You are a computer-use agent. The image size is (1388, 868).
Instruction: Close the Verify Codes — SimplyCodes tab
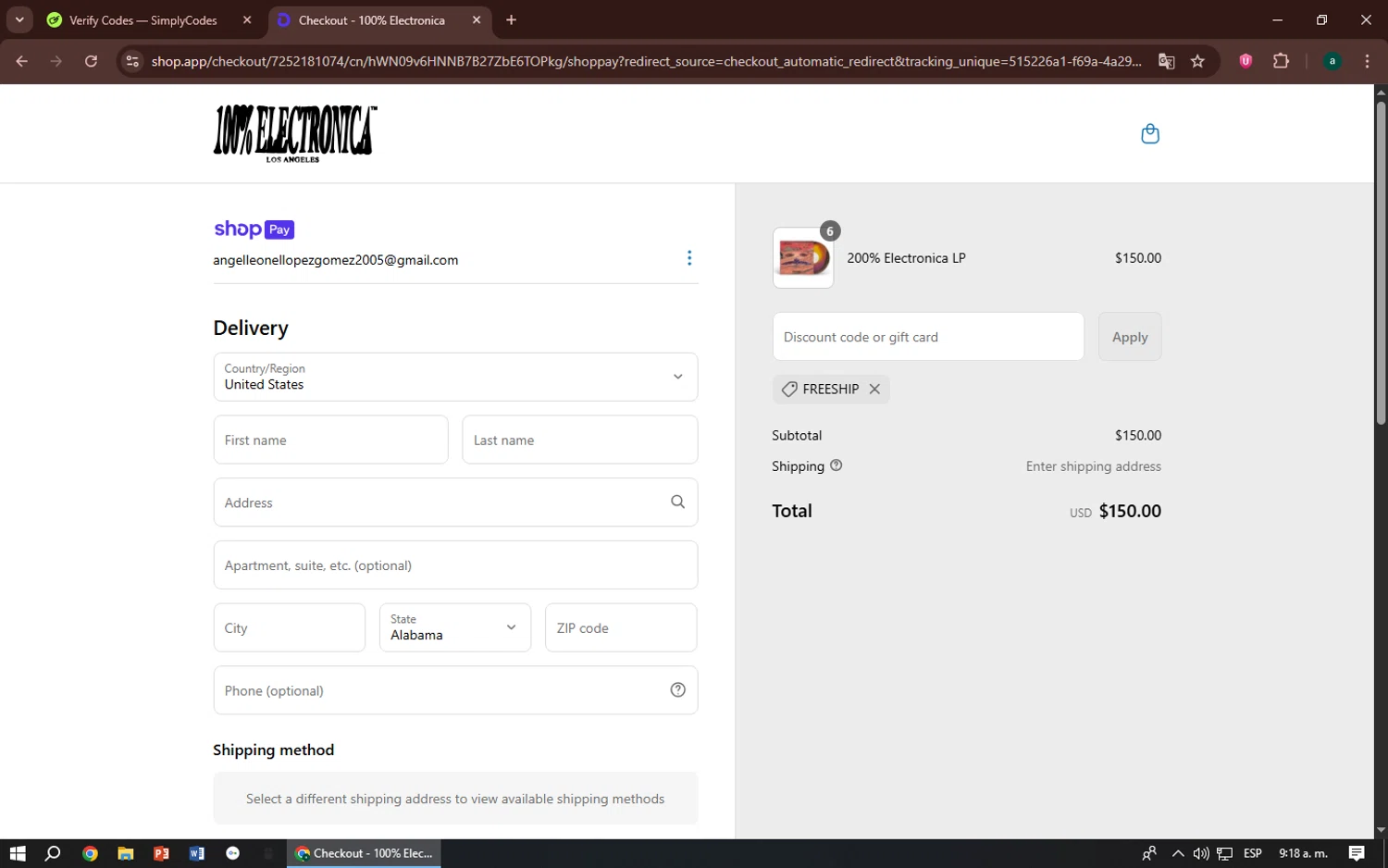pyautogui.click(x=247, y=19)
